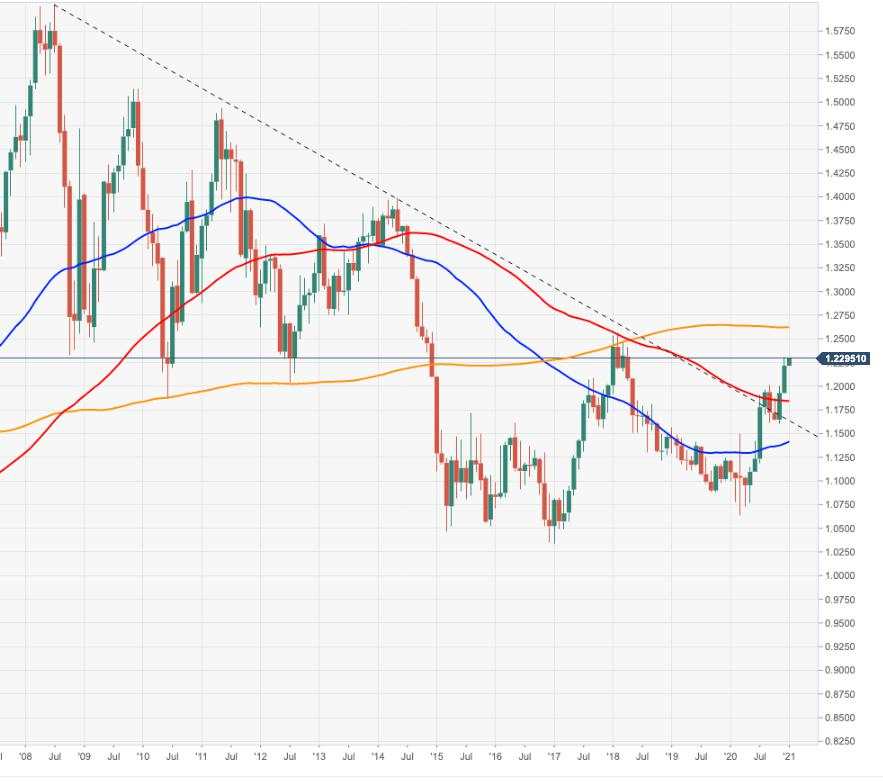Click the 1.2500 price axis label

tap(840, 339)
